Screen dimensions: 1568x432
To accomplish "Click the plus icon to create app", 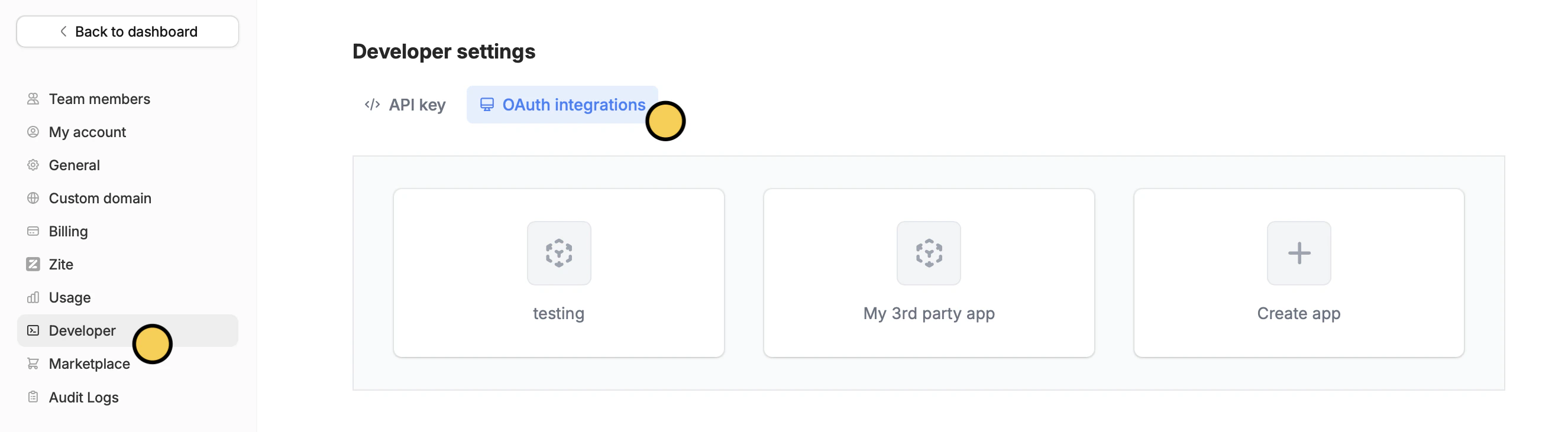I will (1298, 253).
